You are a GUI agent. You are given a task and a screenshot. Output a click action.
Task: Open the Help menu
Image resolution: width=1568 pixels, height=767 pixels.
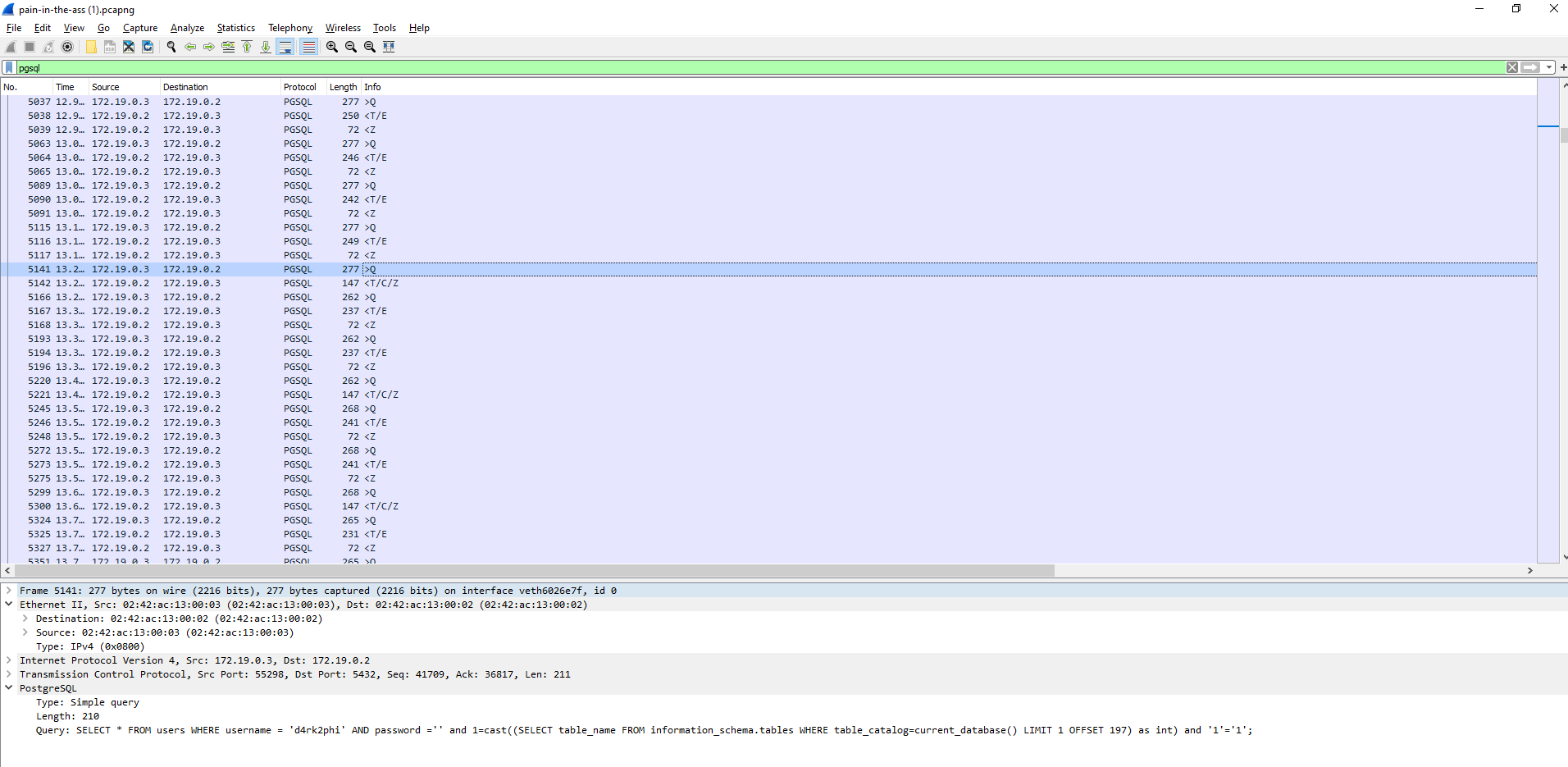coord(419,28)
